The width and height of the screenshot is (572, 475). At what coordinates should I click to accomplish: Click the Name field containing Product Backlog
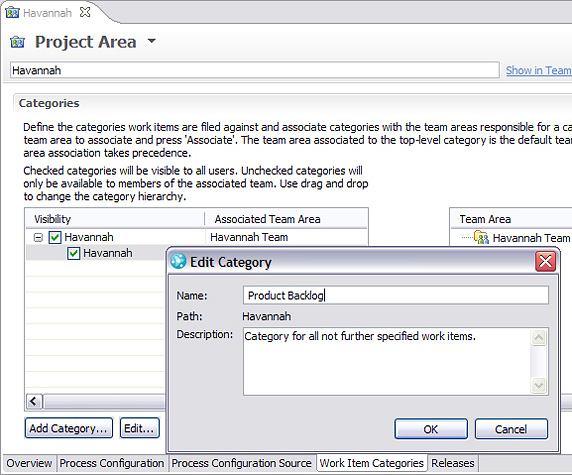(396, 295)
